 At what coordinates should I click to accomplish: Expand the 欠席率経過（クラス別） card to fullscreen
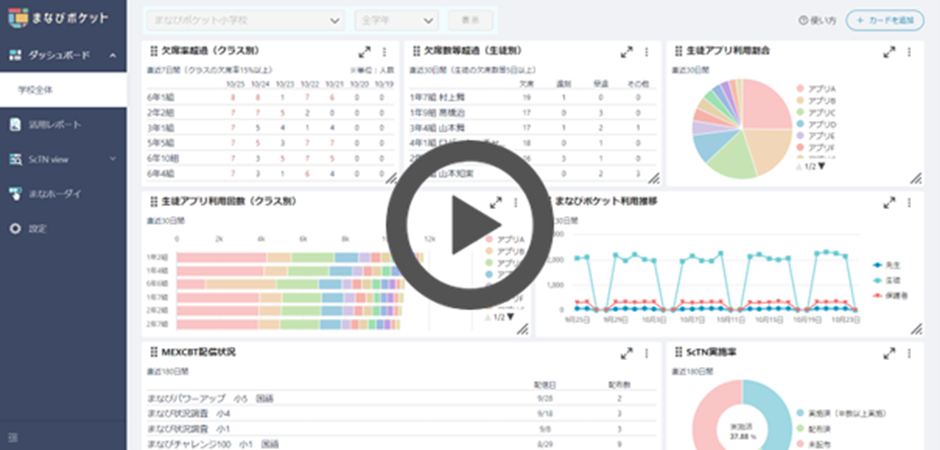(x=363, y=52)
